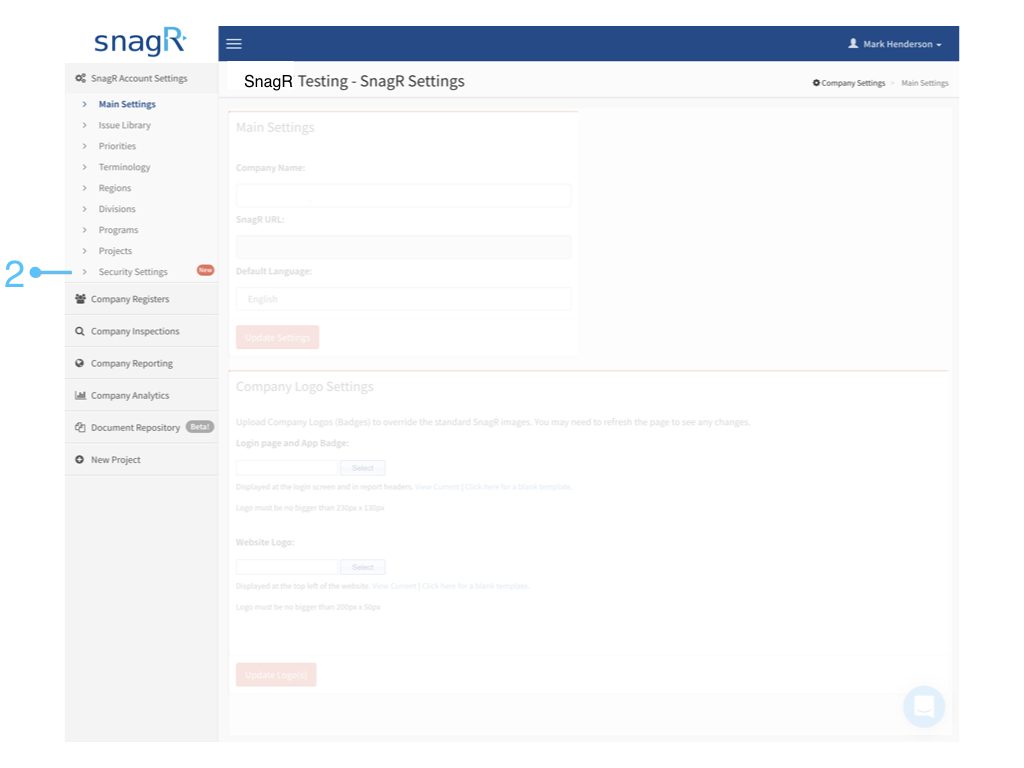Click the people icon for Company Registers
1024x768 pixels.
pyautogui.click(x=80, y=298)
